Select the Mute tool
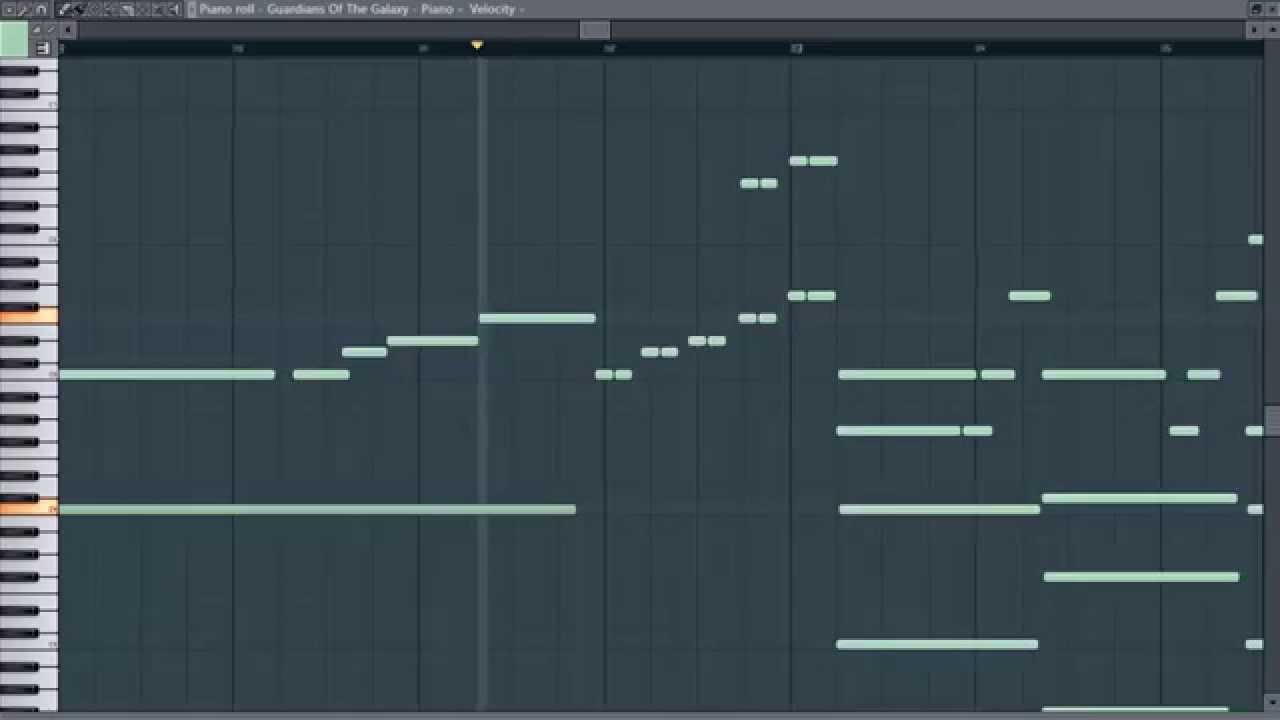 point(112,9)
